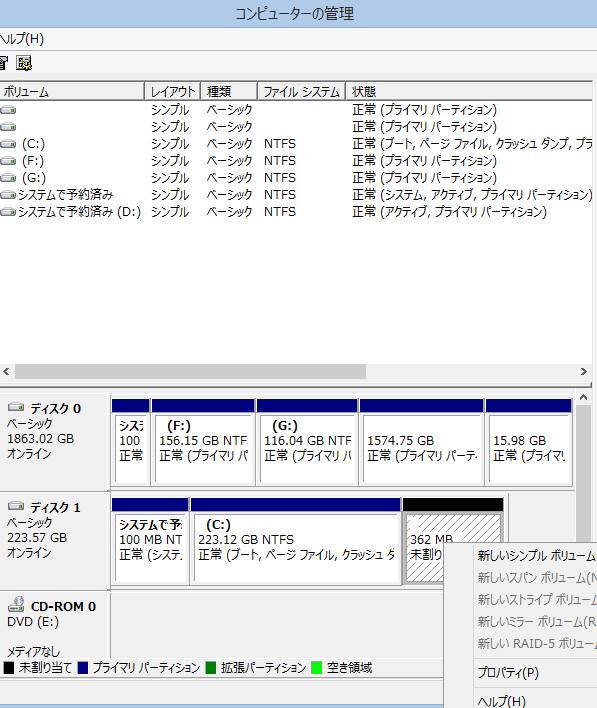Click the Layout column header
The height and width of the screenshot is (708, 597).
coord(173,92)
